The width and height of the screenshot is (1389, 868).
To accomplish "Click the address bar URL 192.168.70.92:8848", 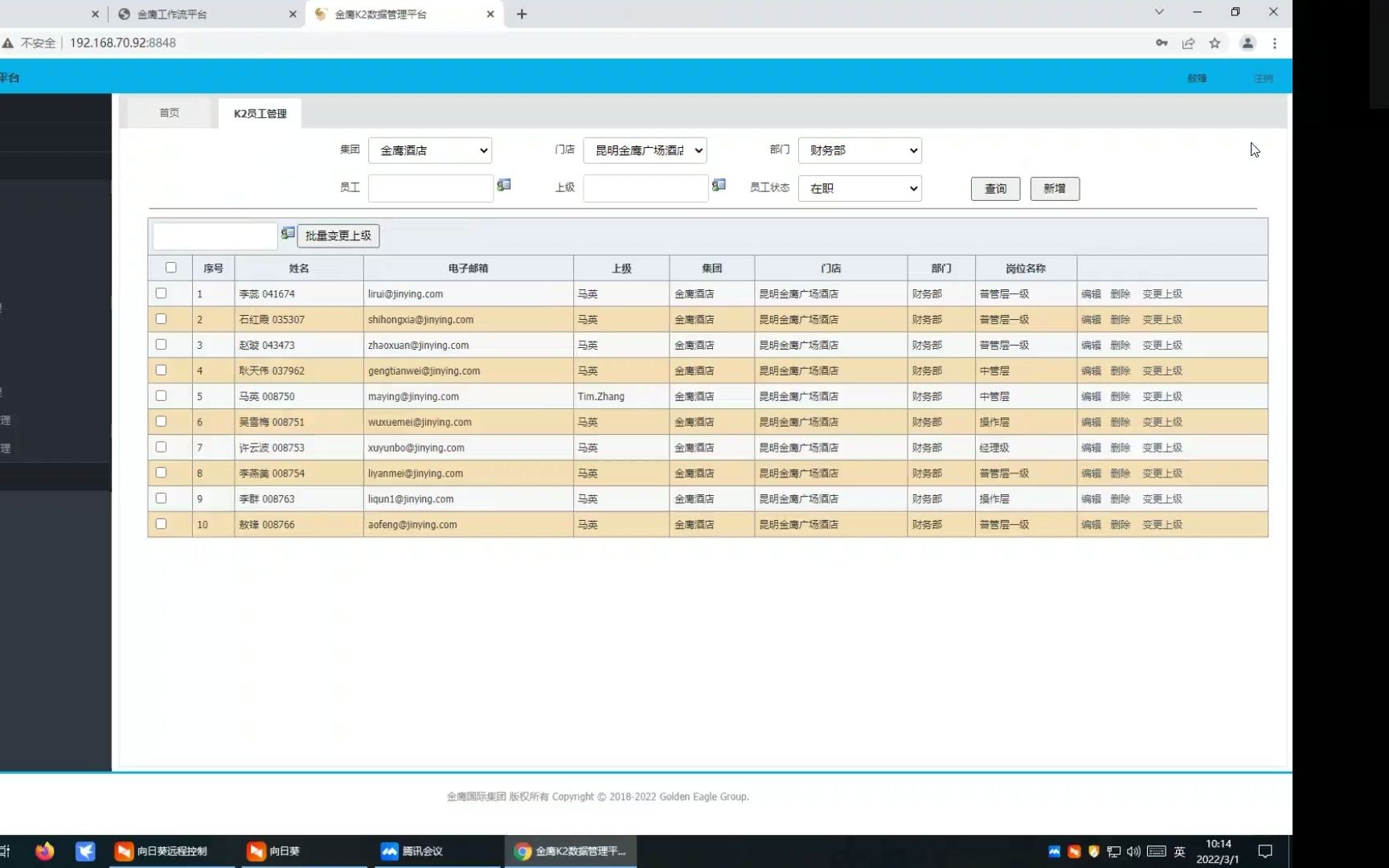I will click(x=122, y=43).
